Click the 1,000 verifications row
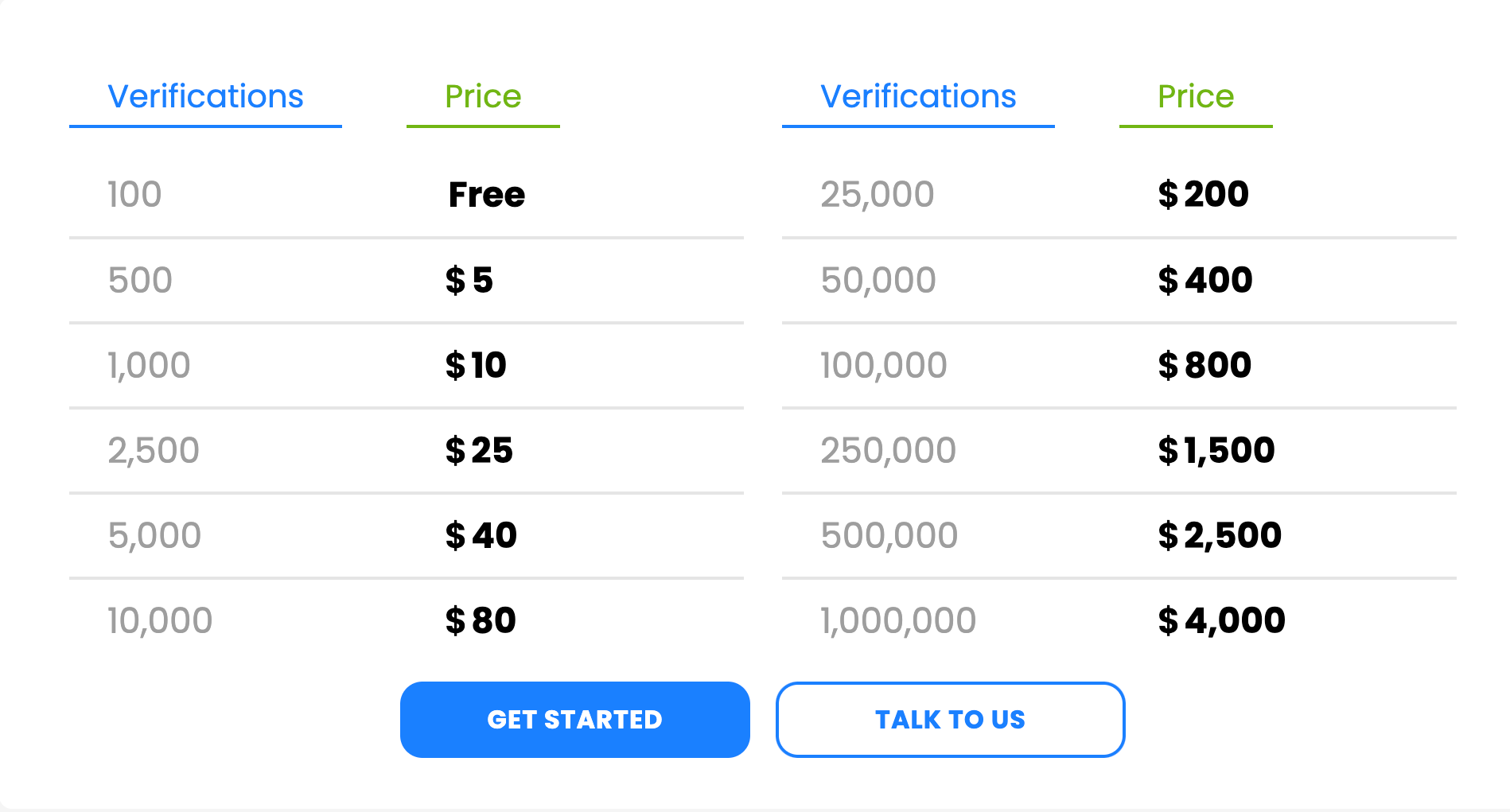 (406, 366)
